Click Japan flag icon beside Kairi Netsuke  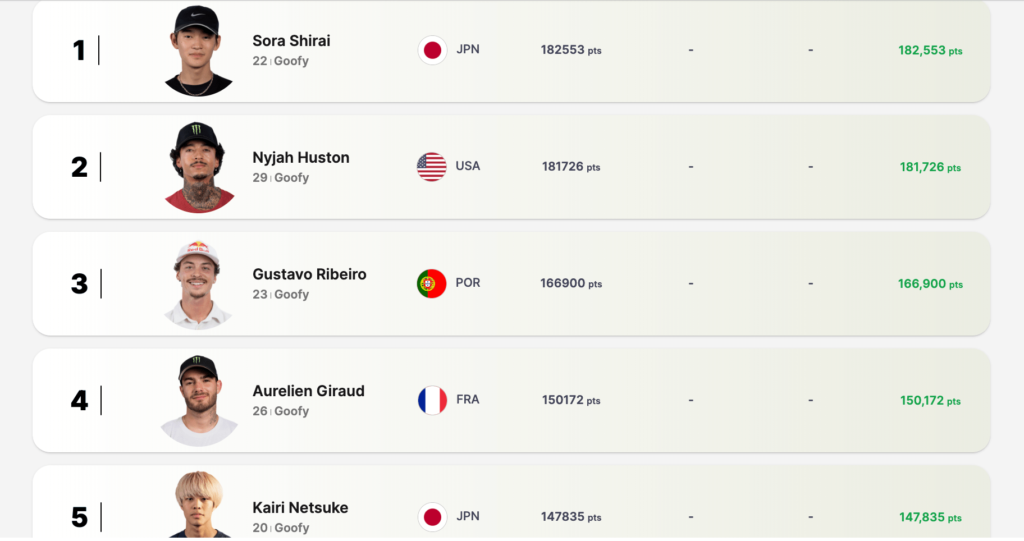tap(432, 517)
